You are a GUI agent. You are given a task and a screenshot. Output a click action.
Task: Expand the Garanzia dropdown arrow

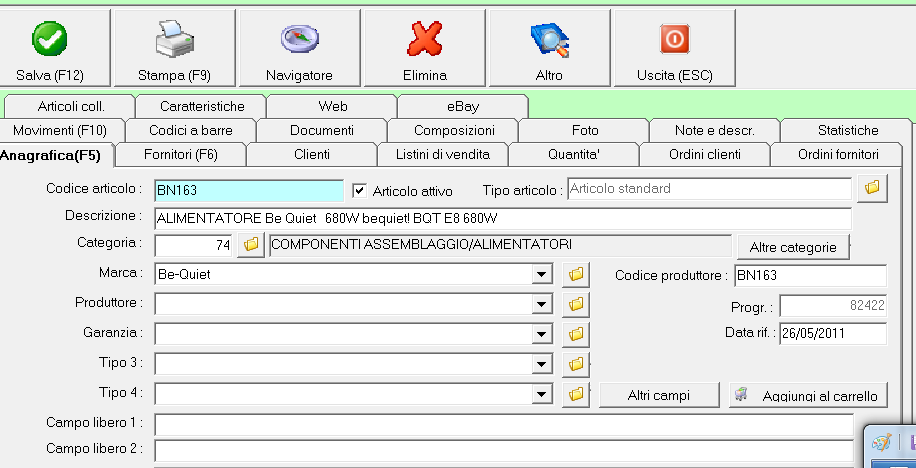click(542, 334)
